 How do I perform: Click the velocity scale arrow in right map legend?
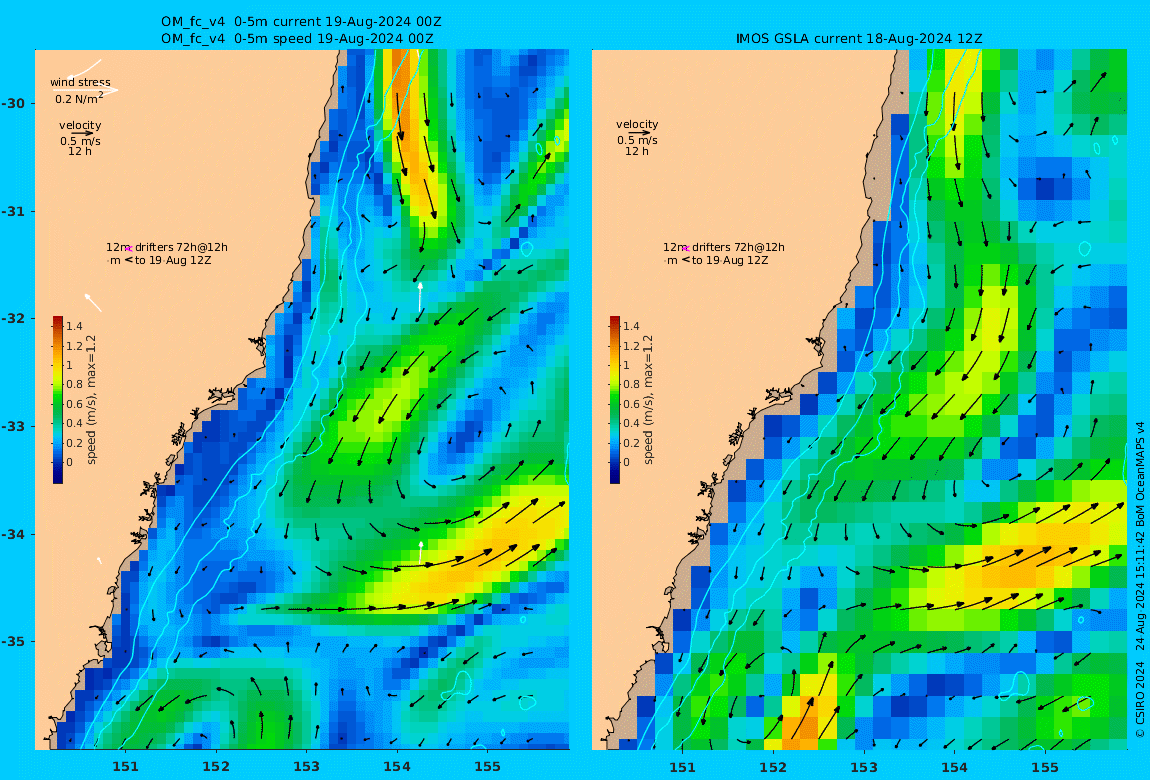coord(639,133)
